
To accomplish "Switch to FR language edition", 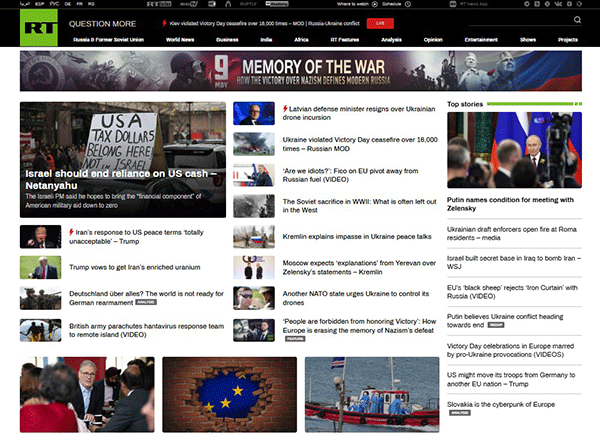I will tap(80, 4).
